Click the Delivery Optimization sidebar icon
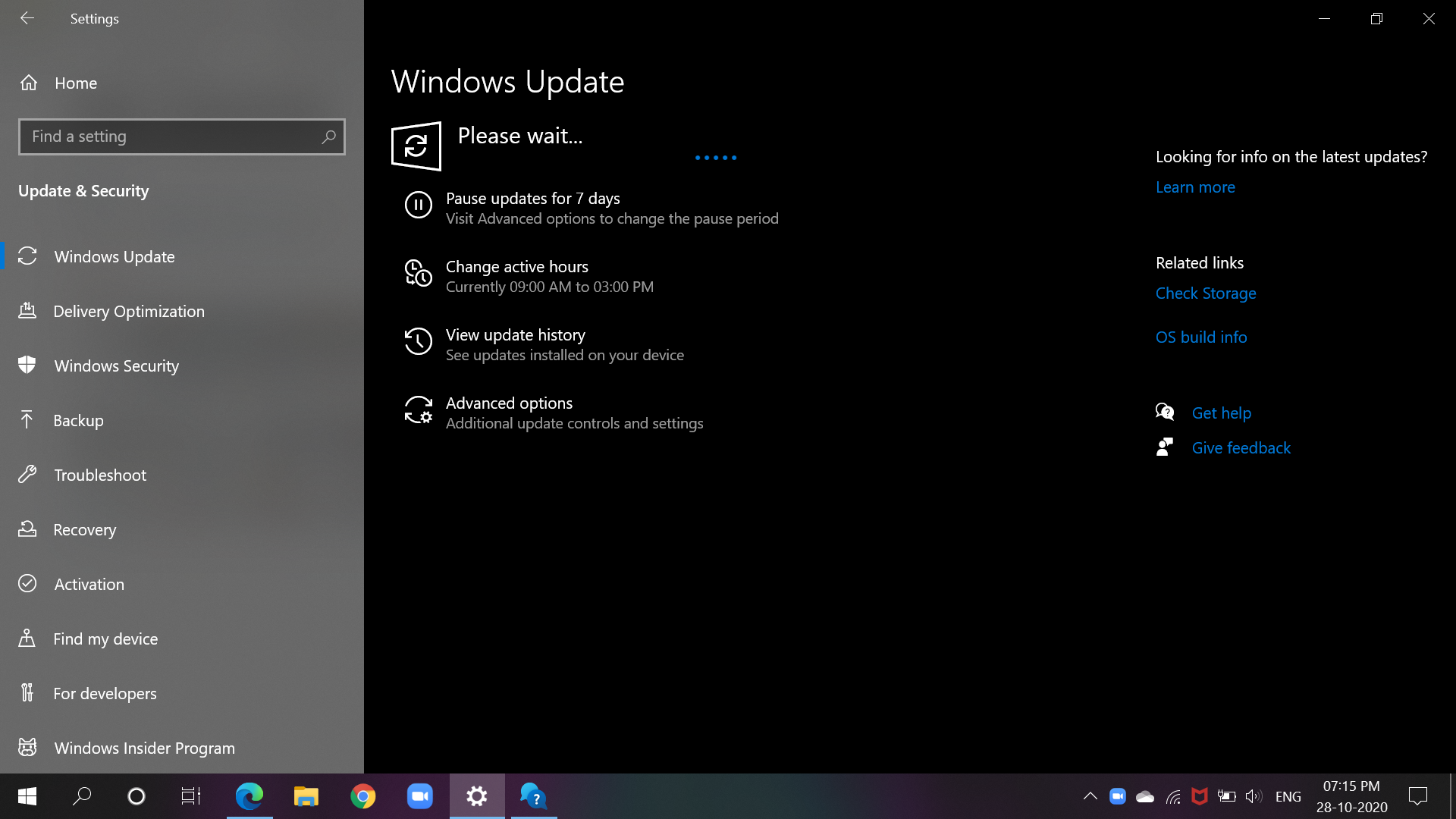 pos(27,310)
